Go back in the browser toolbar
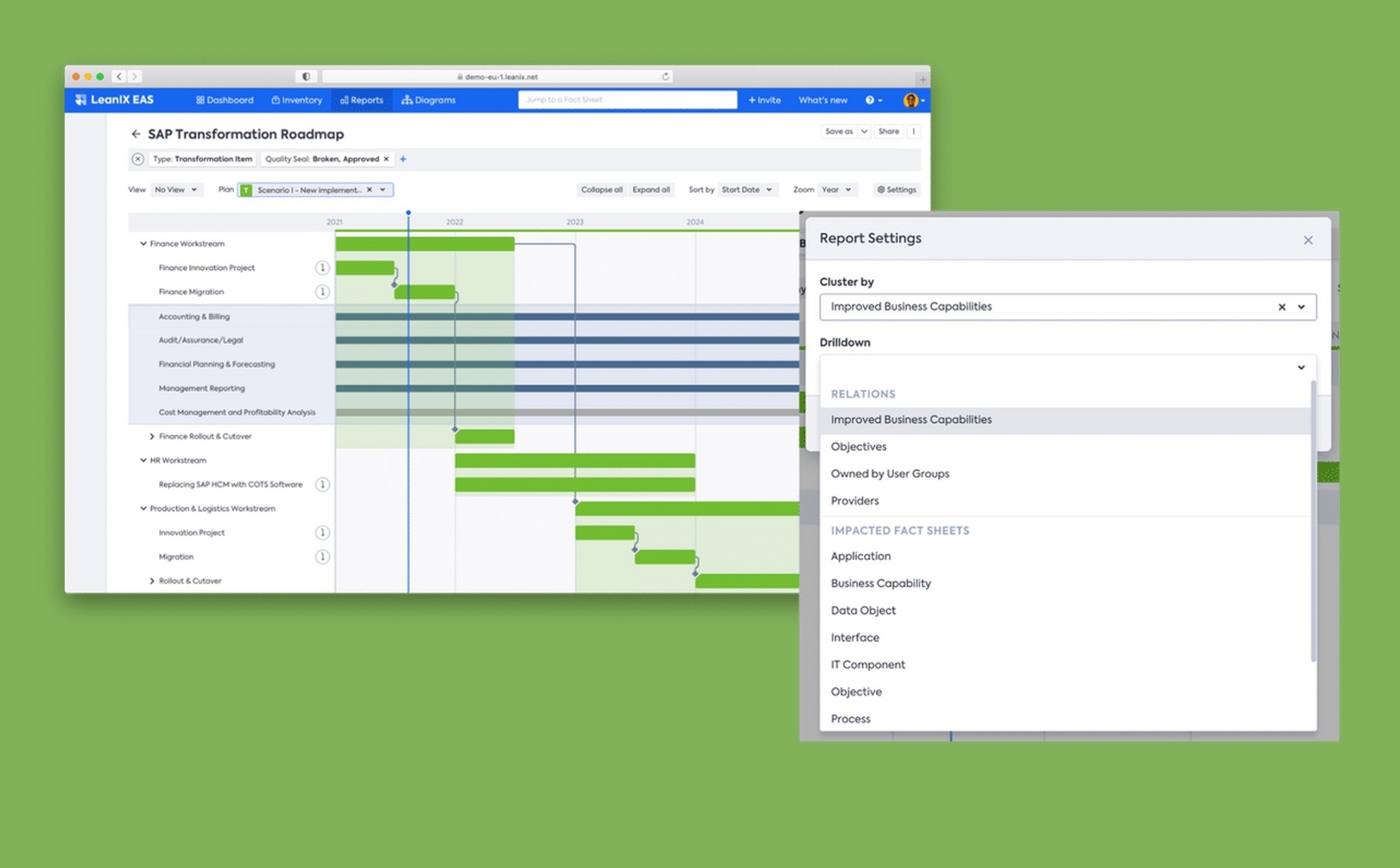Viewport: 1400px width, 868px height. pyautogui.click(x=120, y=77)
